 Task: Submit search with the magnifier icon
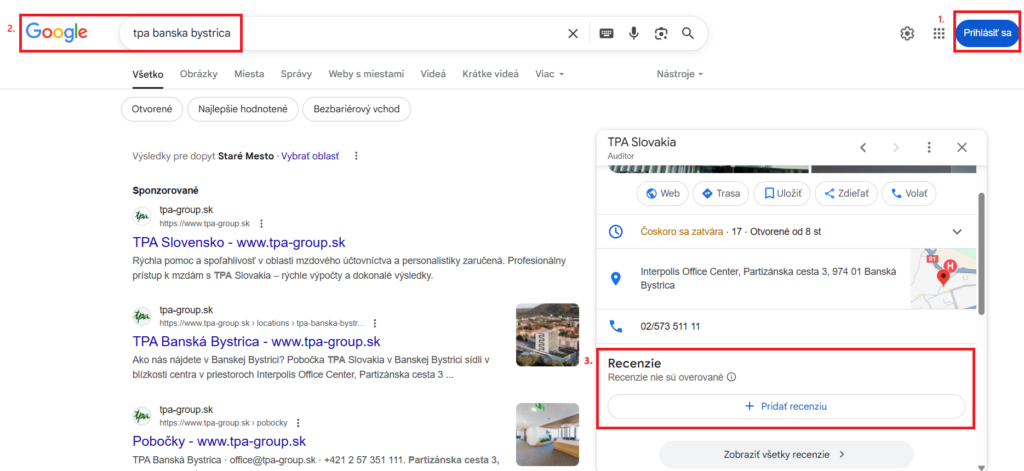point(688,33)
